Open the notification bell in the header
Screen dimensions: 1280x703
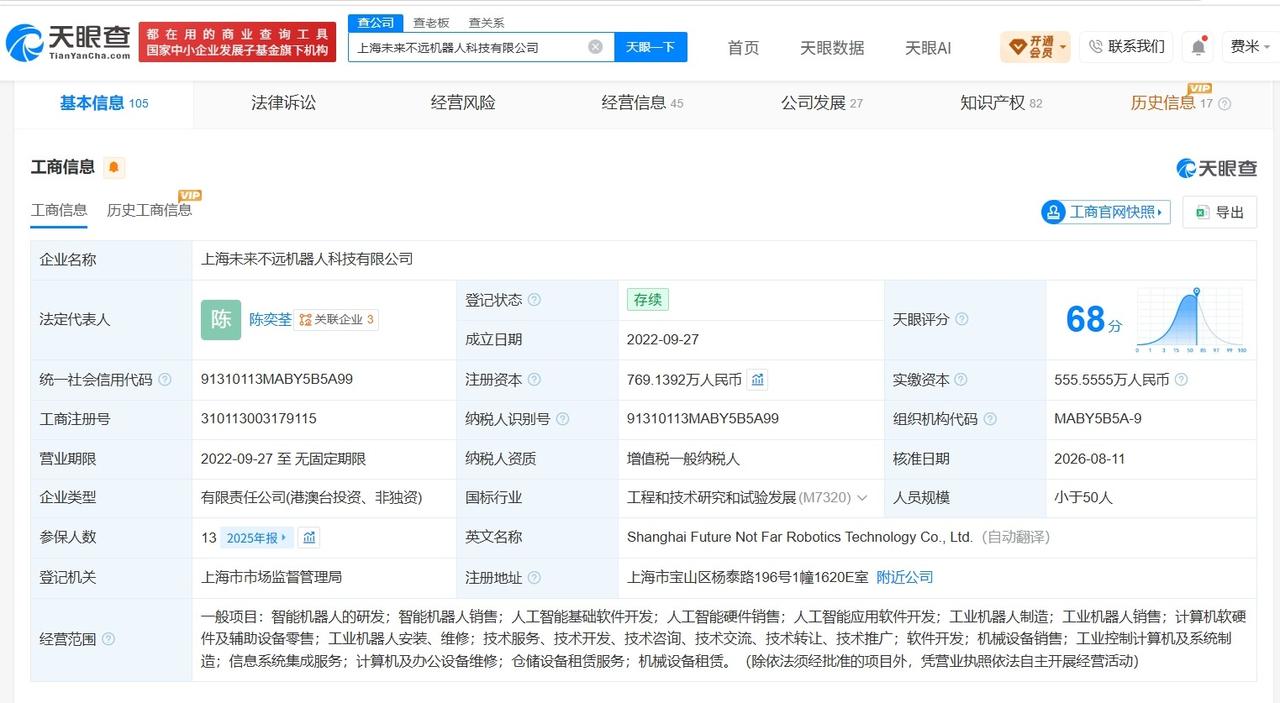1197,47
